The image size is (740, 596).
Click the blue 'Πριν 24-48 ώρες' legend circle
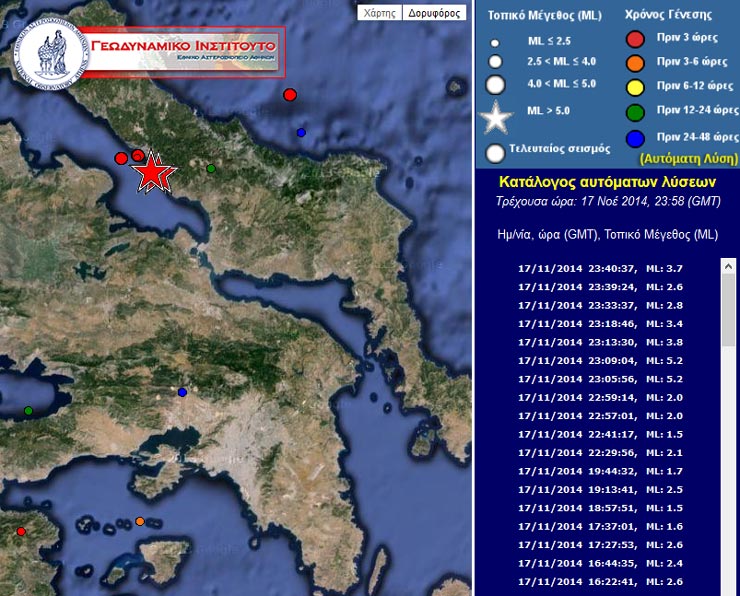pos(634,137)
